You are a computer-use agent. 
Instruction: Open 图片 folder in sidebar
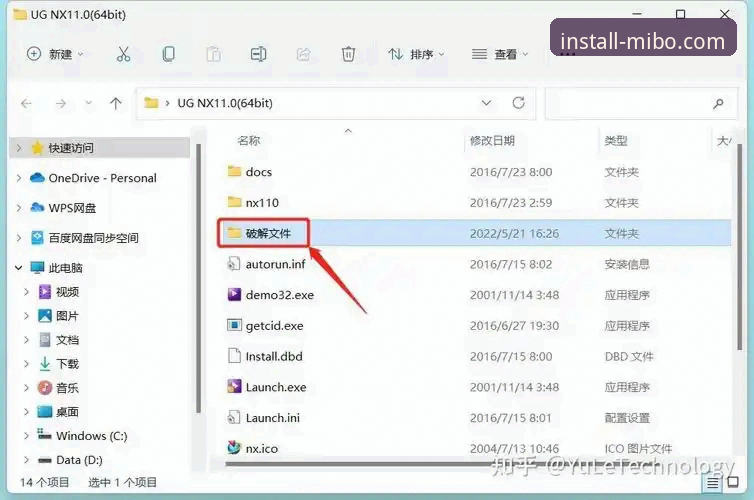coord(67,316)
